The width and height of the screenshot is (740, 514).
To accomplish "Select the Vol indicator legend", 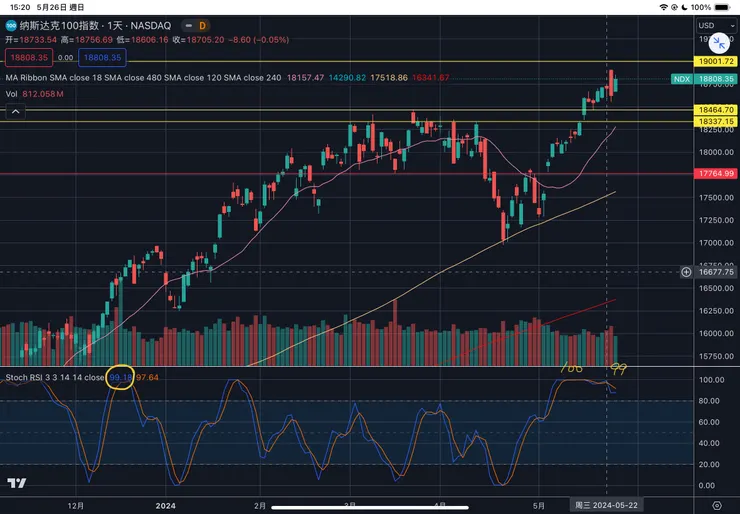I will pos(11,94).
